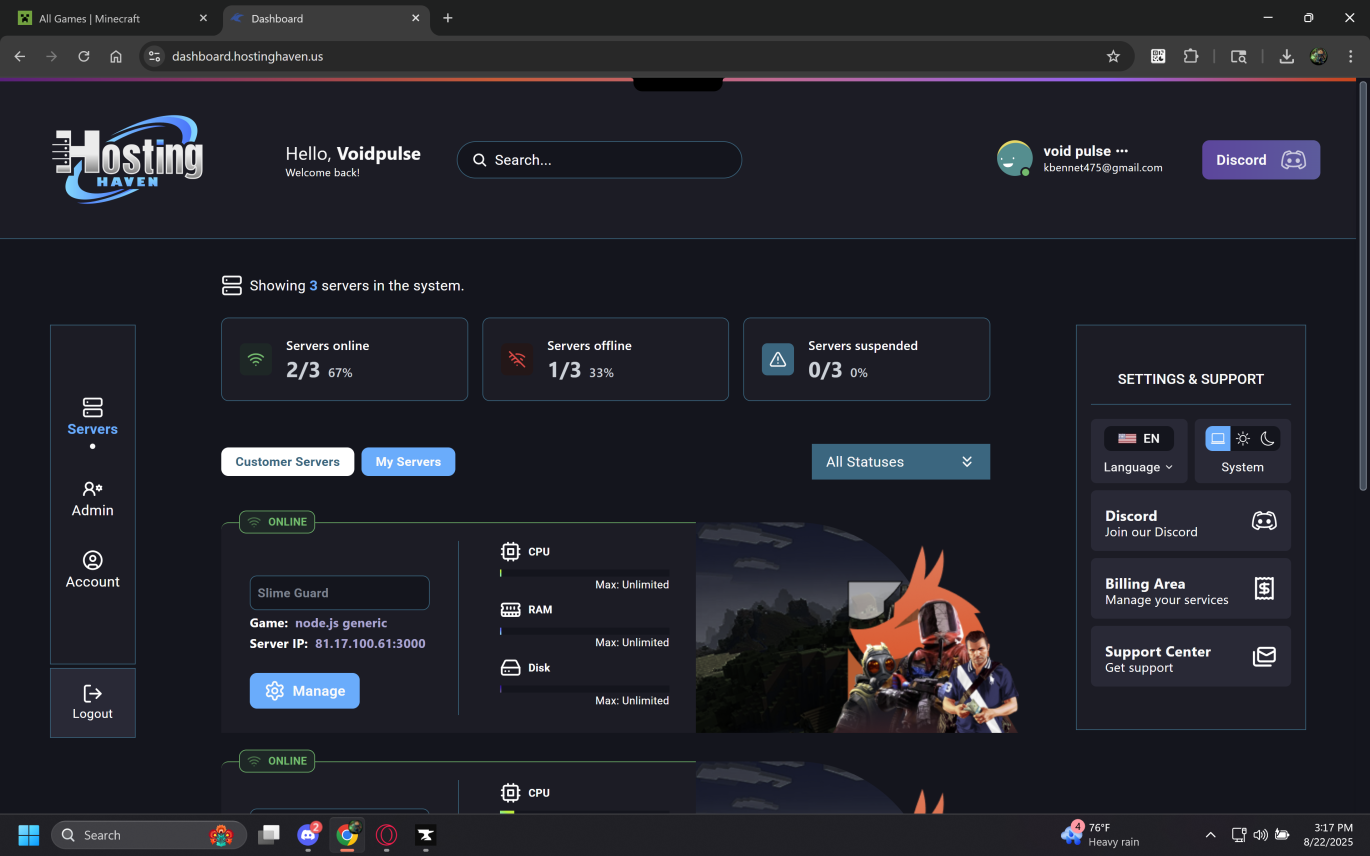Switch to the Customer Servers tab
Viewport: 1370px width, 856px height.
(x=287, y=462)
